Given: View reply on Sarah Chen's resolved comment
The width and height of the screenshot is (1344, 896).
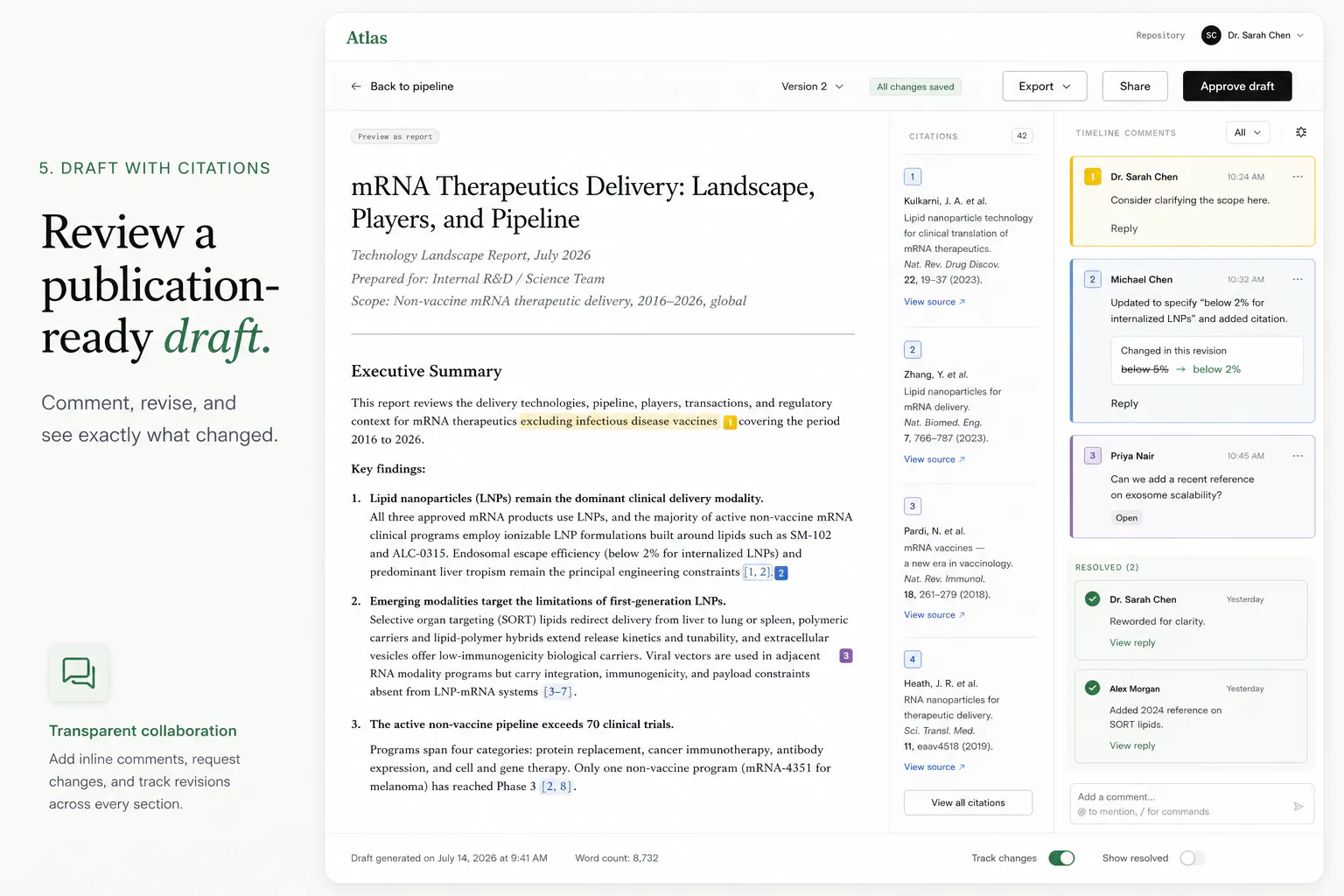Looking at the screenshot, I should [1132, 643].
